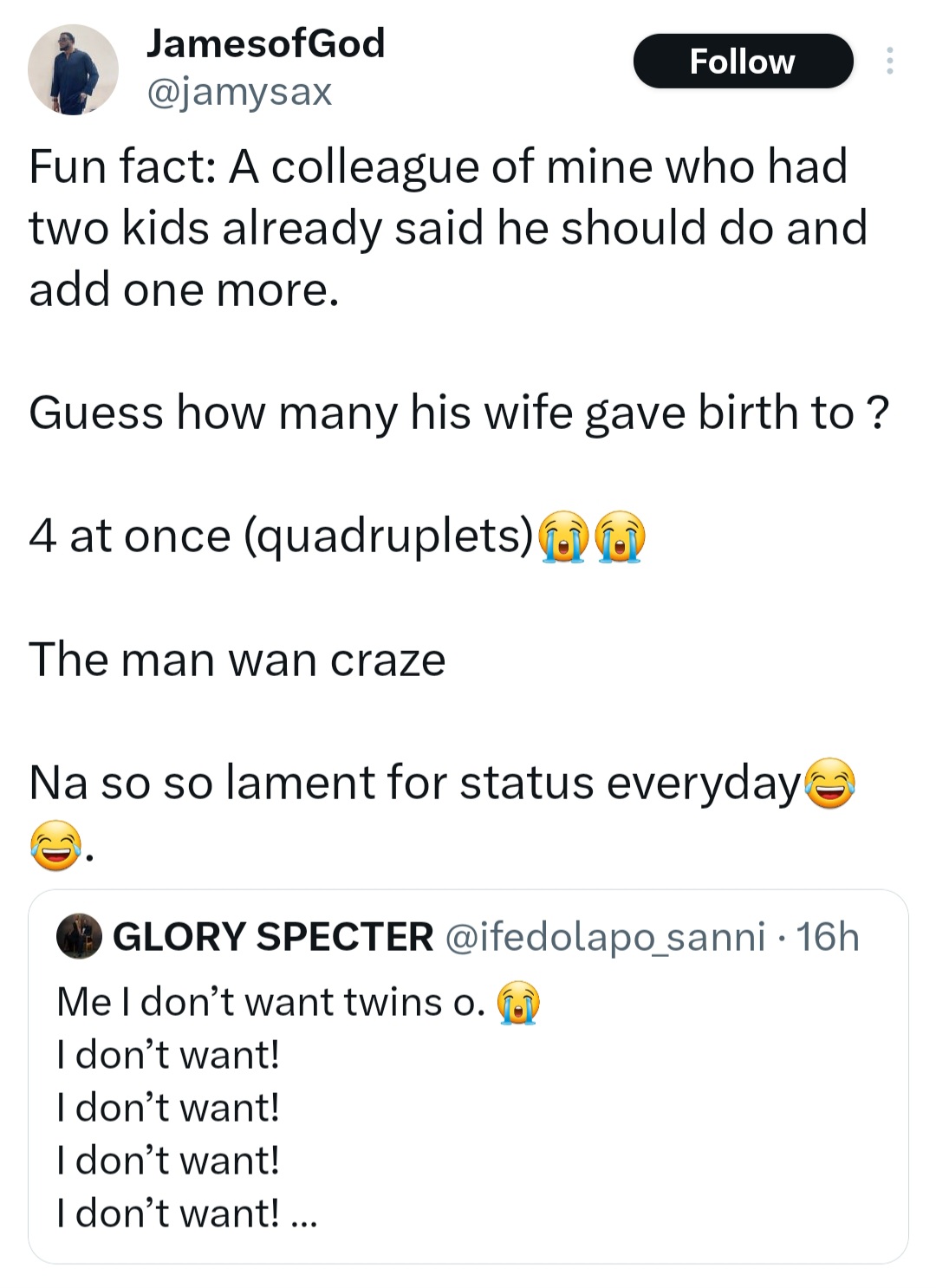Tap GLORY SPECTER's small avatar
The image size is (936, 1288).
click(x=79, y=936)
